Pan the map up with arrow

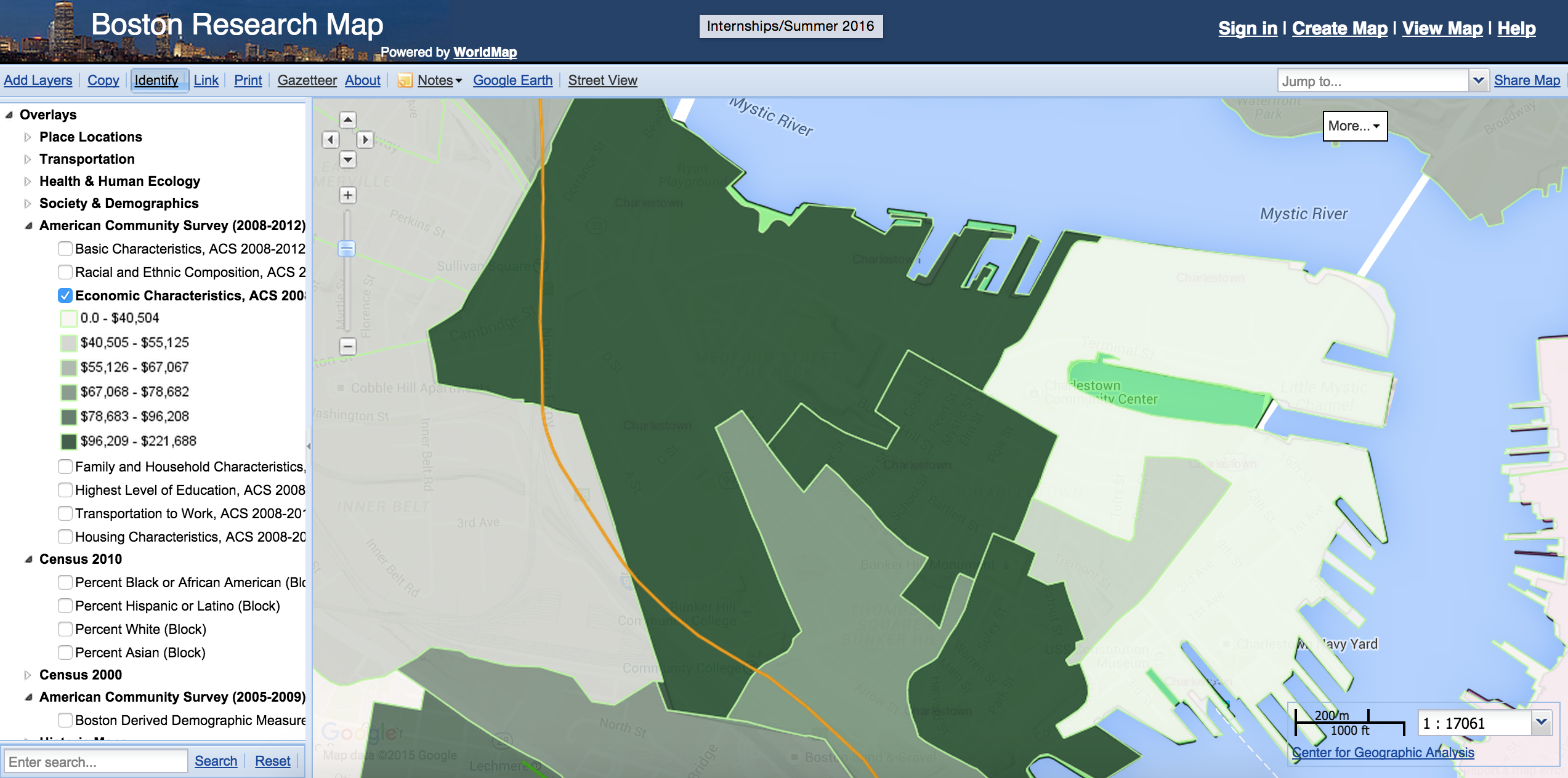[x=348, y=119]
